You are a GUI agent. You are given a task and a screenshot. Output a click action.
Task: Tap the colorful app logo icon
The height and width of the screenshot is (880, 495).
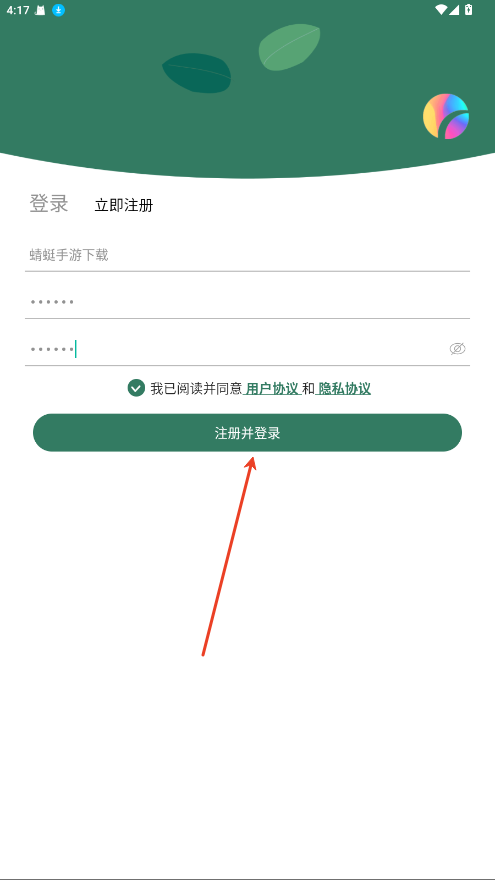tap(446, 116)
